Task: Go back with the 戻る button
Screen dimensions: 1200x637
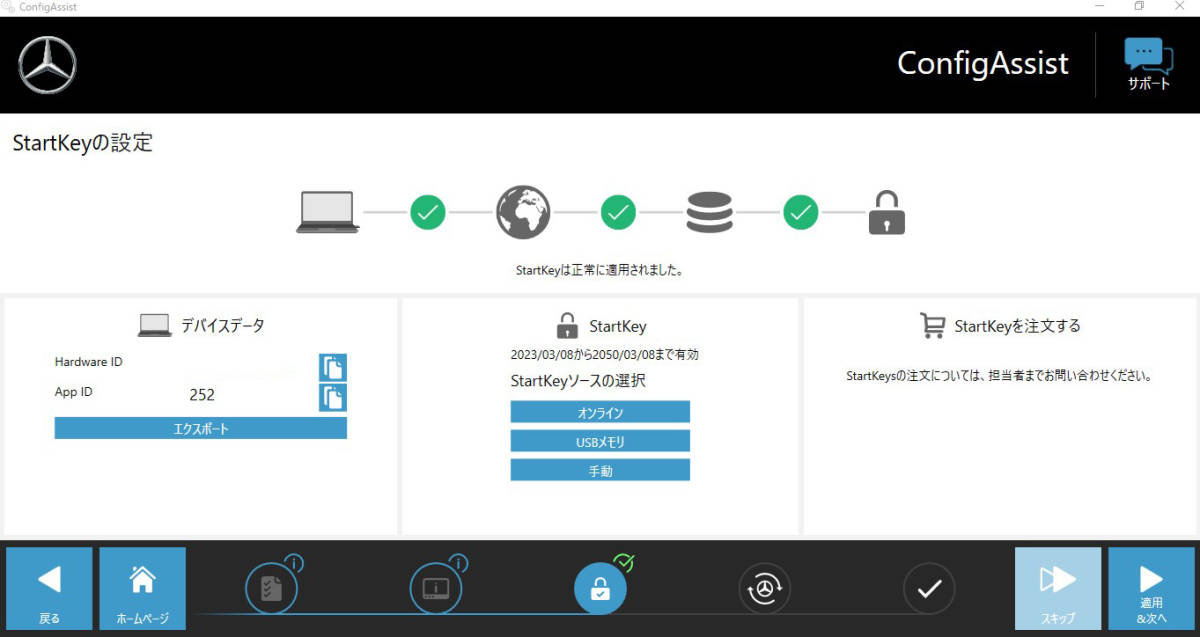Action: pyautogui.click(x=49, y=588)
